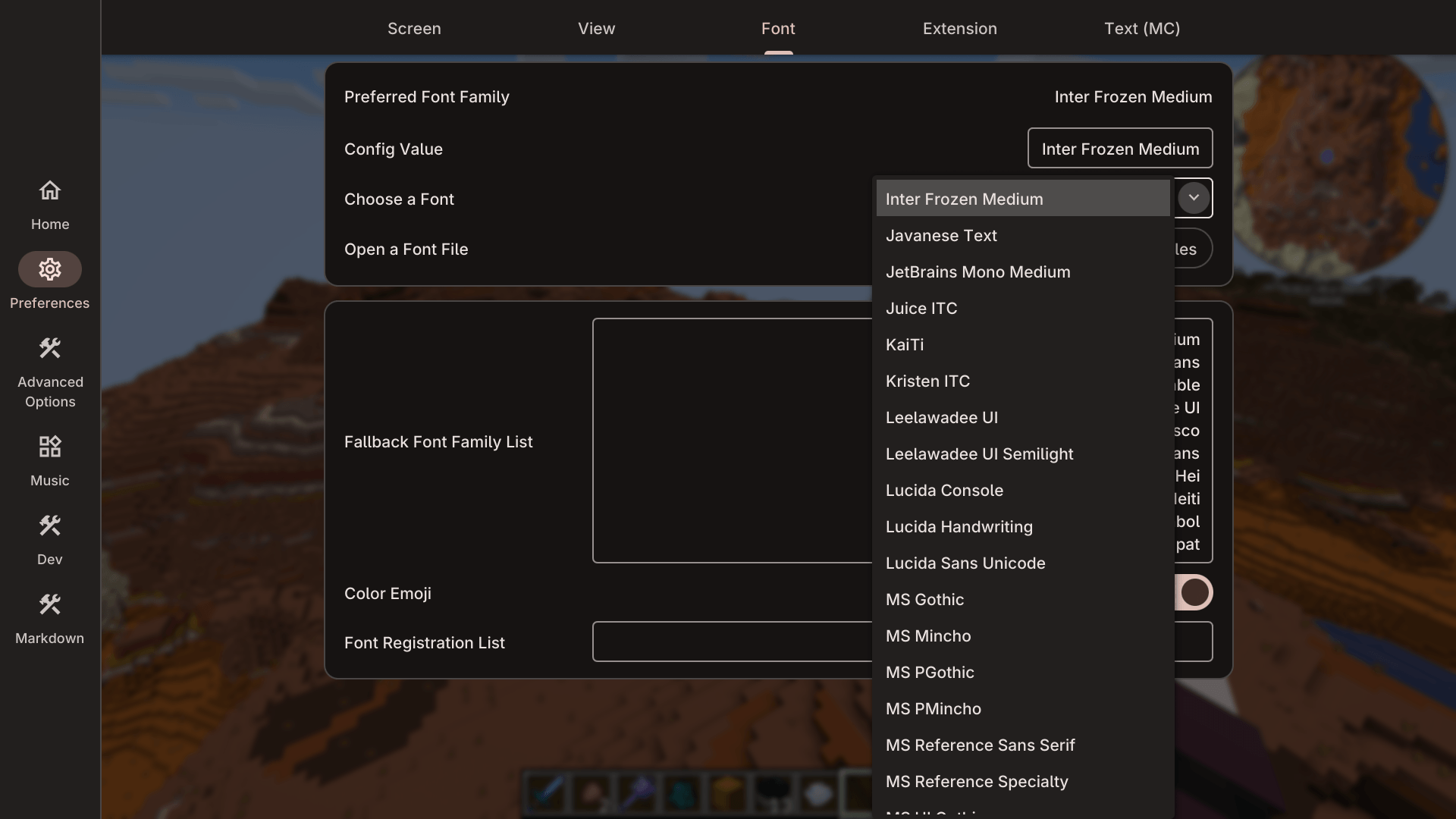Image resolution: width=1456 pixels, height=819 pixels.
Task: Choose Kristen ITC from the list
Action: [927, 381]
